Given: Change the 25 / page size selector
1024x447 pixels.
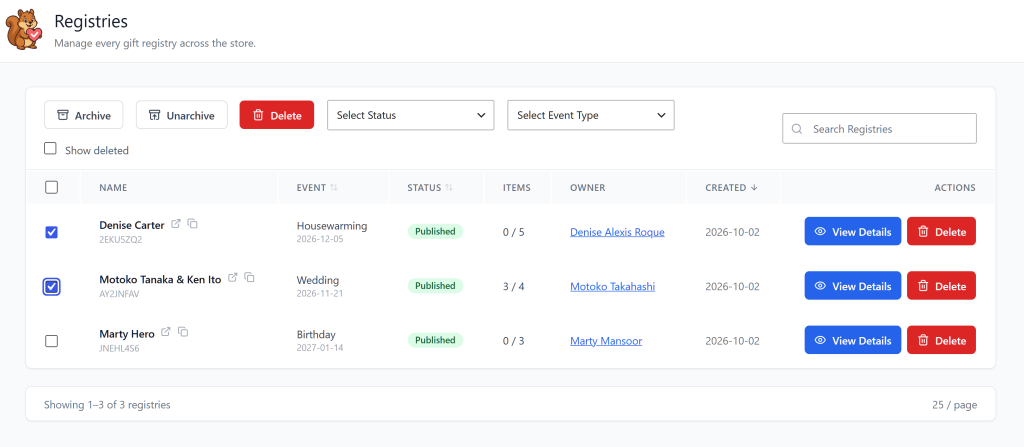Looking at the screenshot, I should click(x=954, y=405).
